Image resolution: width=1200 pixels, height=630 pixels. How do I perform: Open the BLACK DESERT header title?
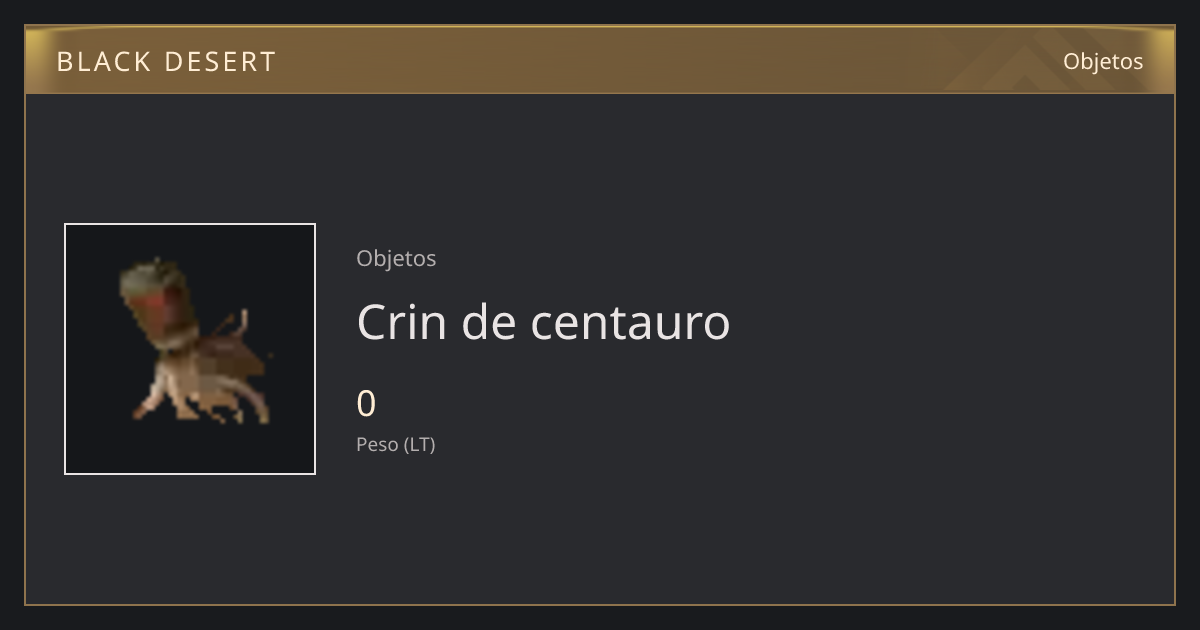[x=166, y=62]
